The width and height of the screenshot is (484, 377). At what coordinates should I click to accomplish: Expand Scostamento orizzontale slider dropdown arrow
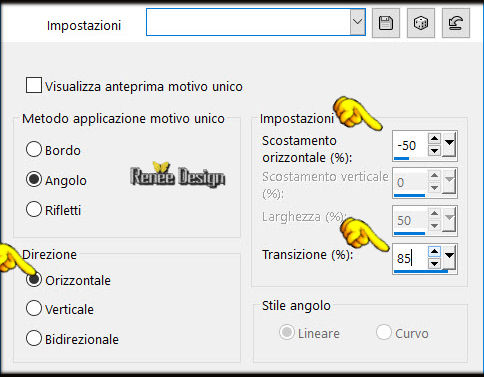(449, 144)
